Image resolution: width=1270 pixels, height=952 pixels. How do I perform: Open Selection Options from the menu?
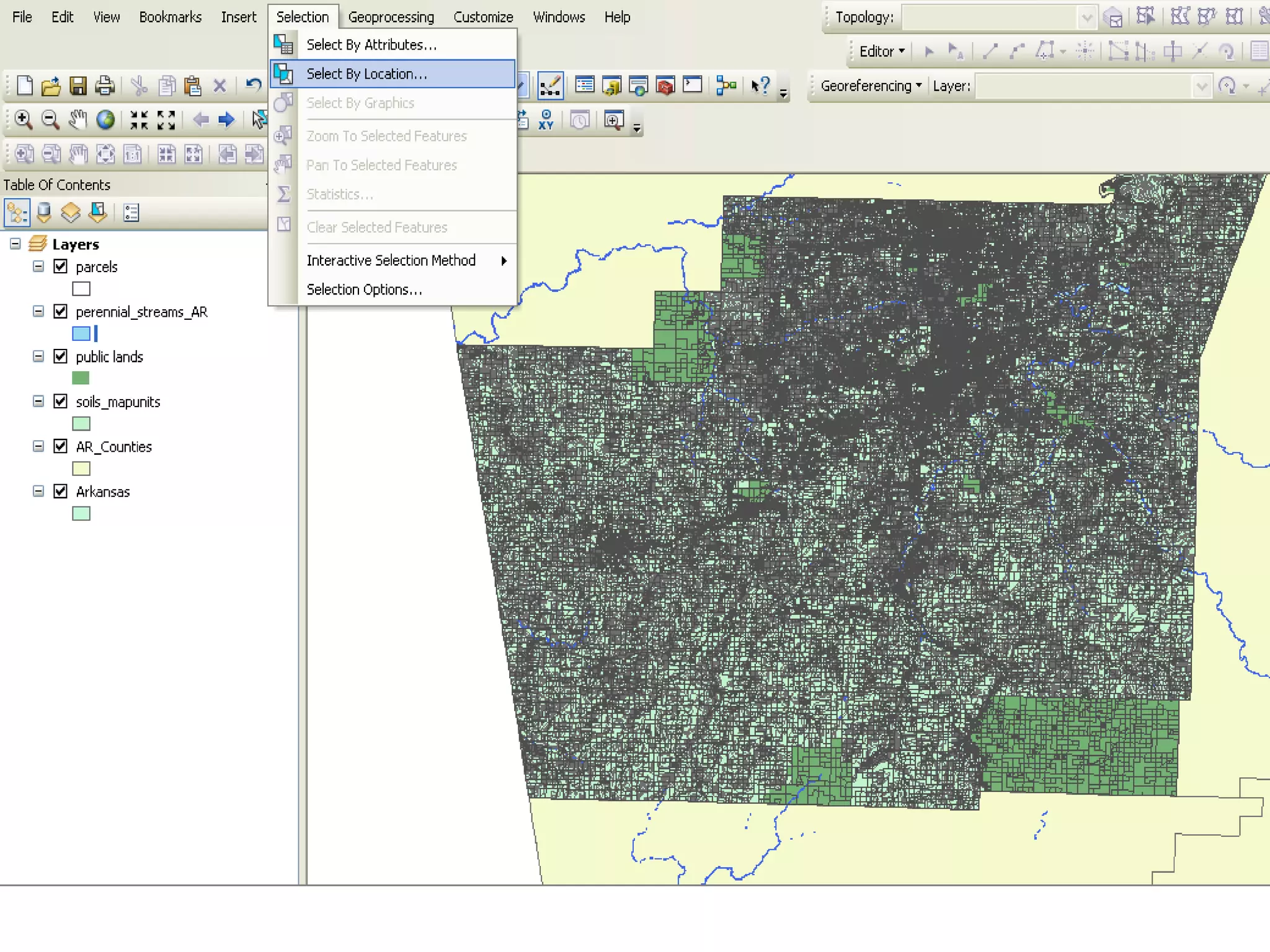point(364,289)
